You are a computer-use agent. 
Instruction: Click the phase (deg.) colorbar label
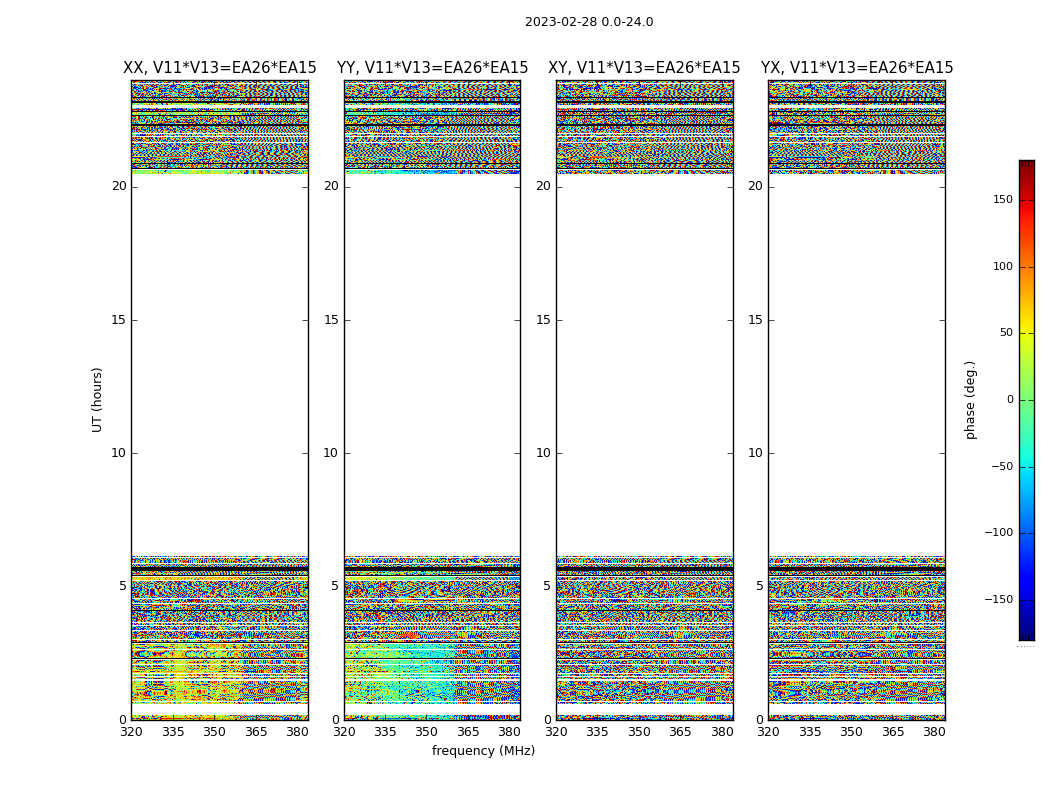[x=970, y=400]
